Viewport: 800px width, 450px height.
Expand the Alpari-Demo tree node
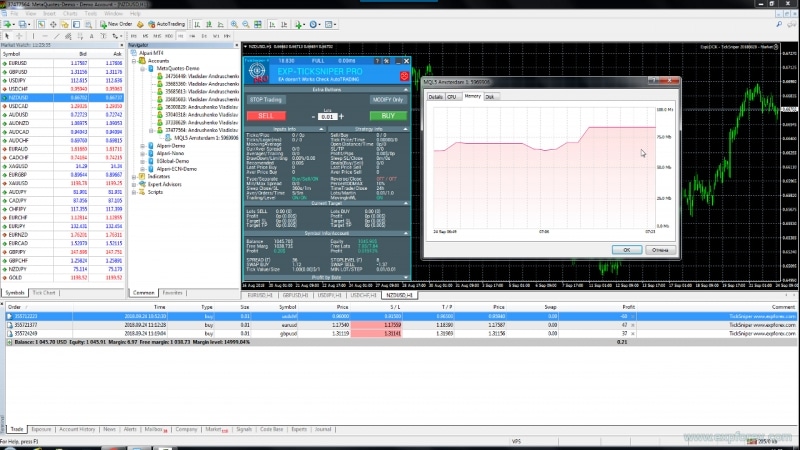[x=143, y=144]
